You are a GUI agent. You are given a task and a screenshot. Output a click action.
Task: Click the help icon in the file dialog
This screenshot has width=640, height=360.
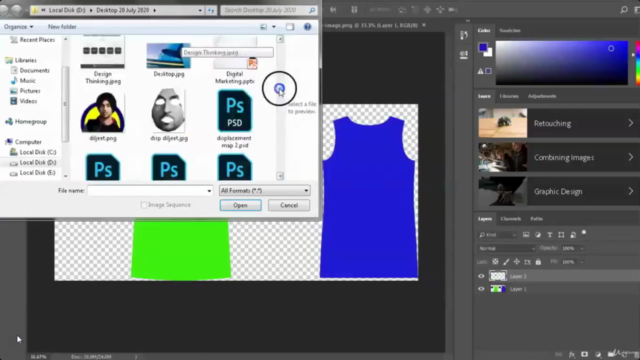click(x=307, y=27)
